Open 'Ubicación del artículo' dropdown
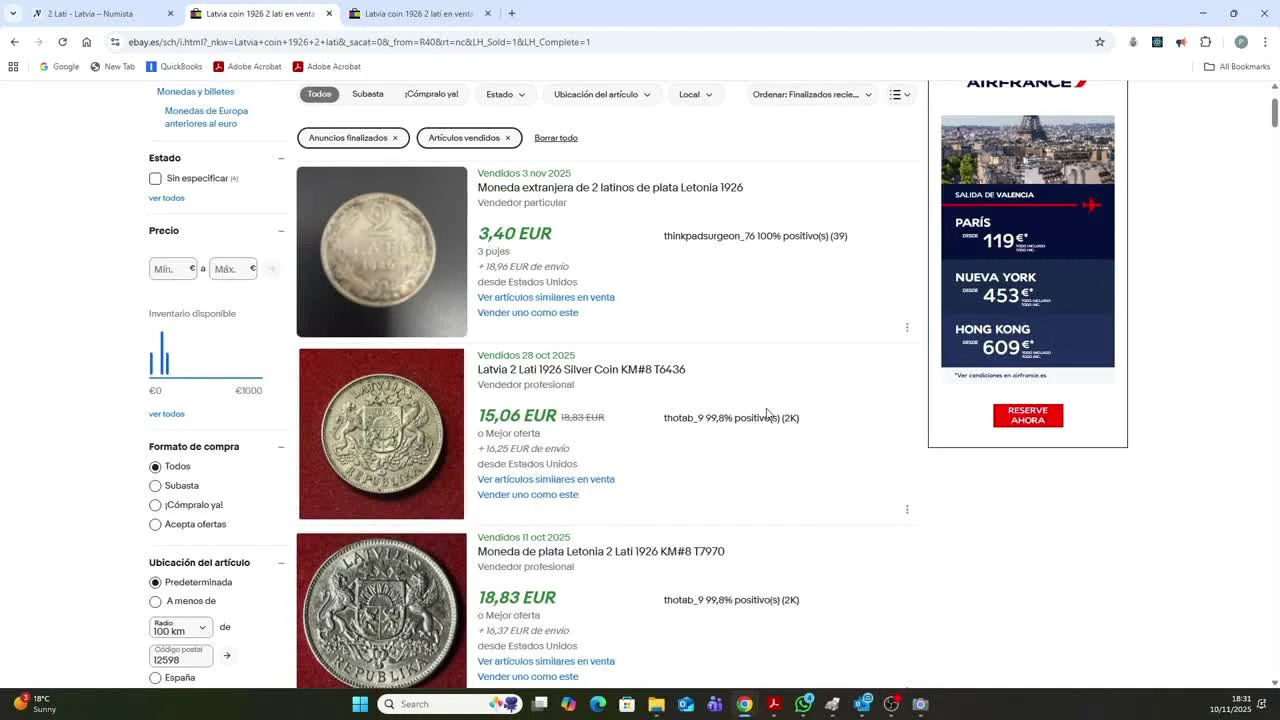Viewport: 1280px width, 720px height. coord(602,95)
